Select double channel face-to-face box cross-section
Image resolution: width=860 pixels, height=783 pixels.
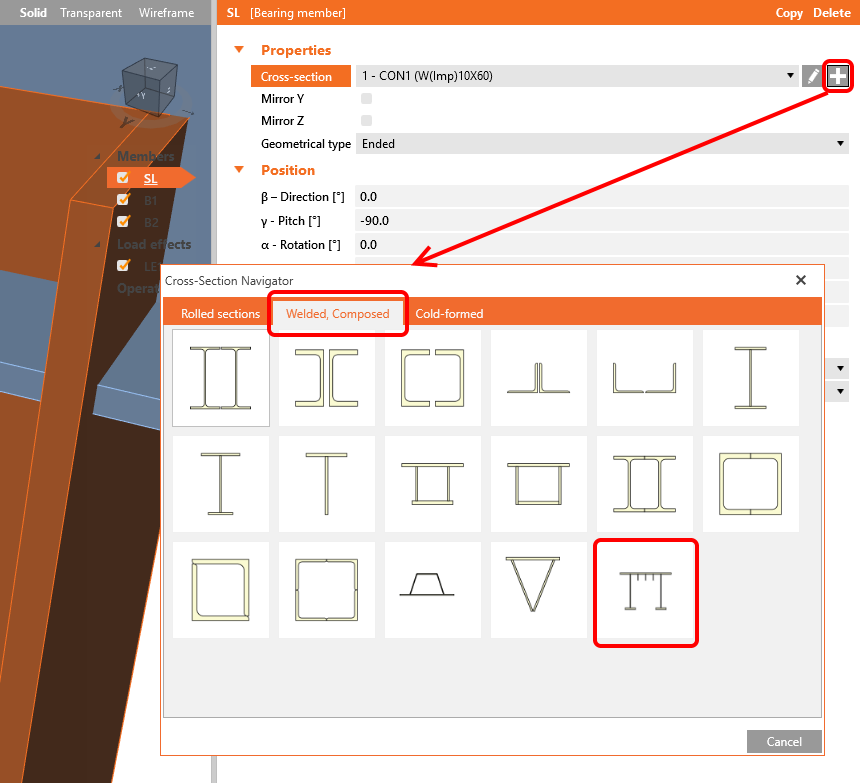[x=433, y=378]
